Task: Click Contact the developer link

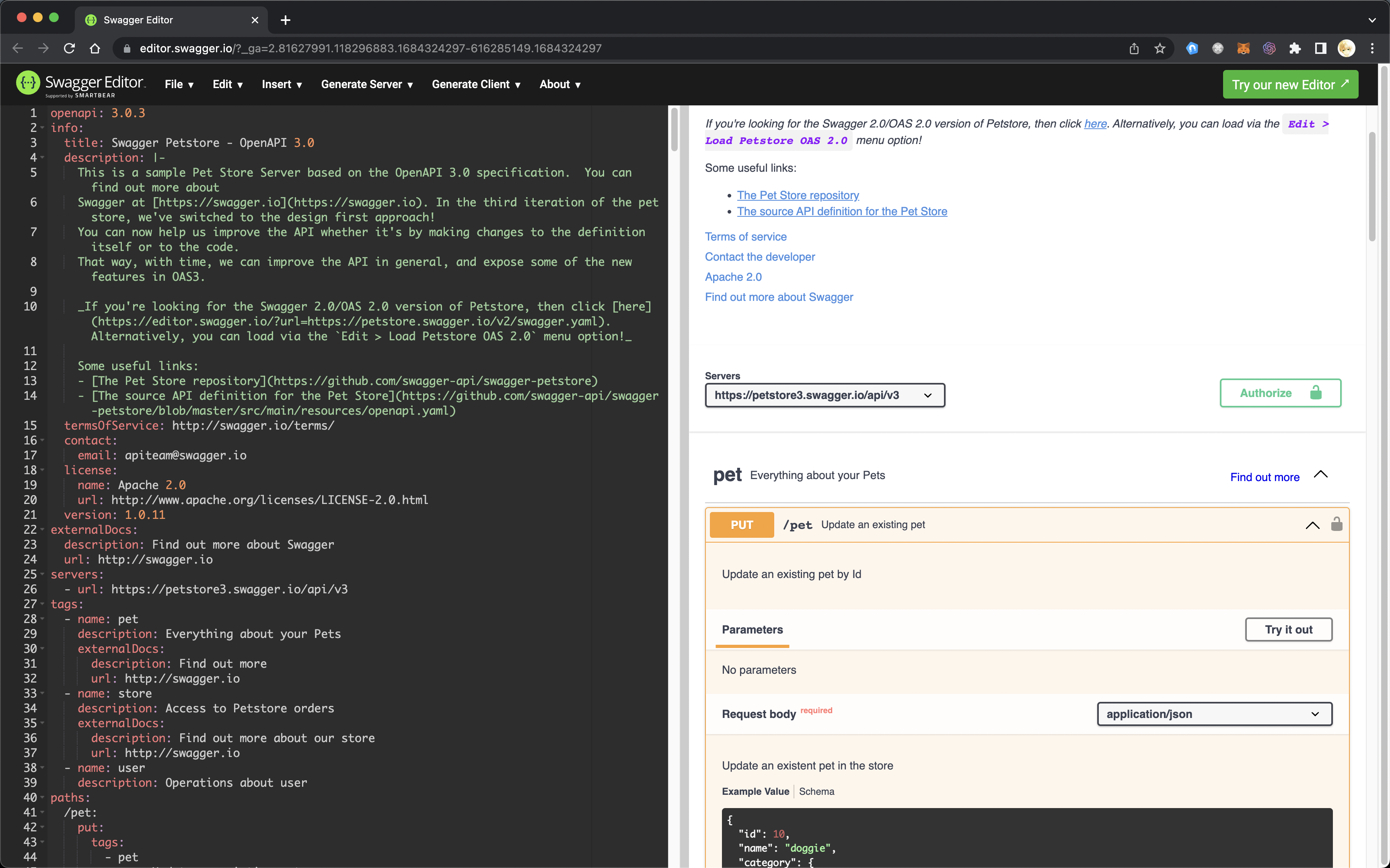Action: pyautogui.click(x=760, y=257)
